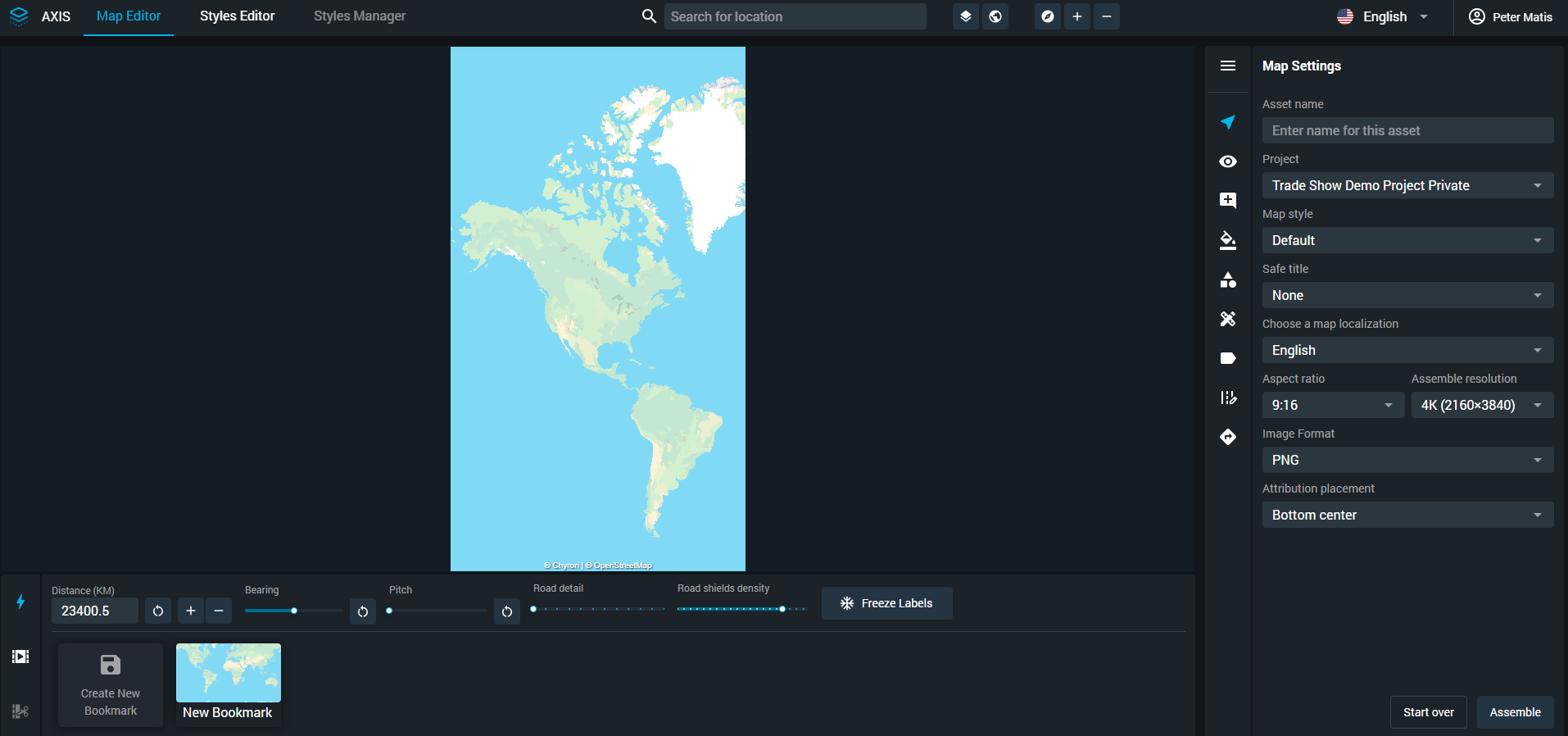The image size is (1568, 736).
Task: Open the label tag tool in sidebar
Action: 1227,358
